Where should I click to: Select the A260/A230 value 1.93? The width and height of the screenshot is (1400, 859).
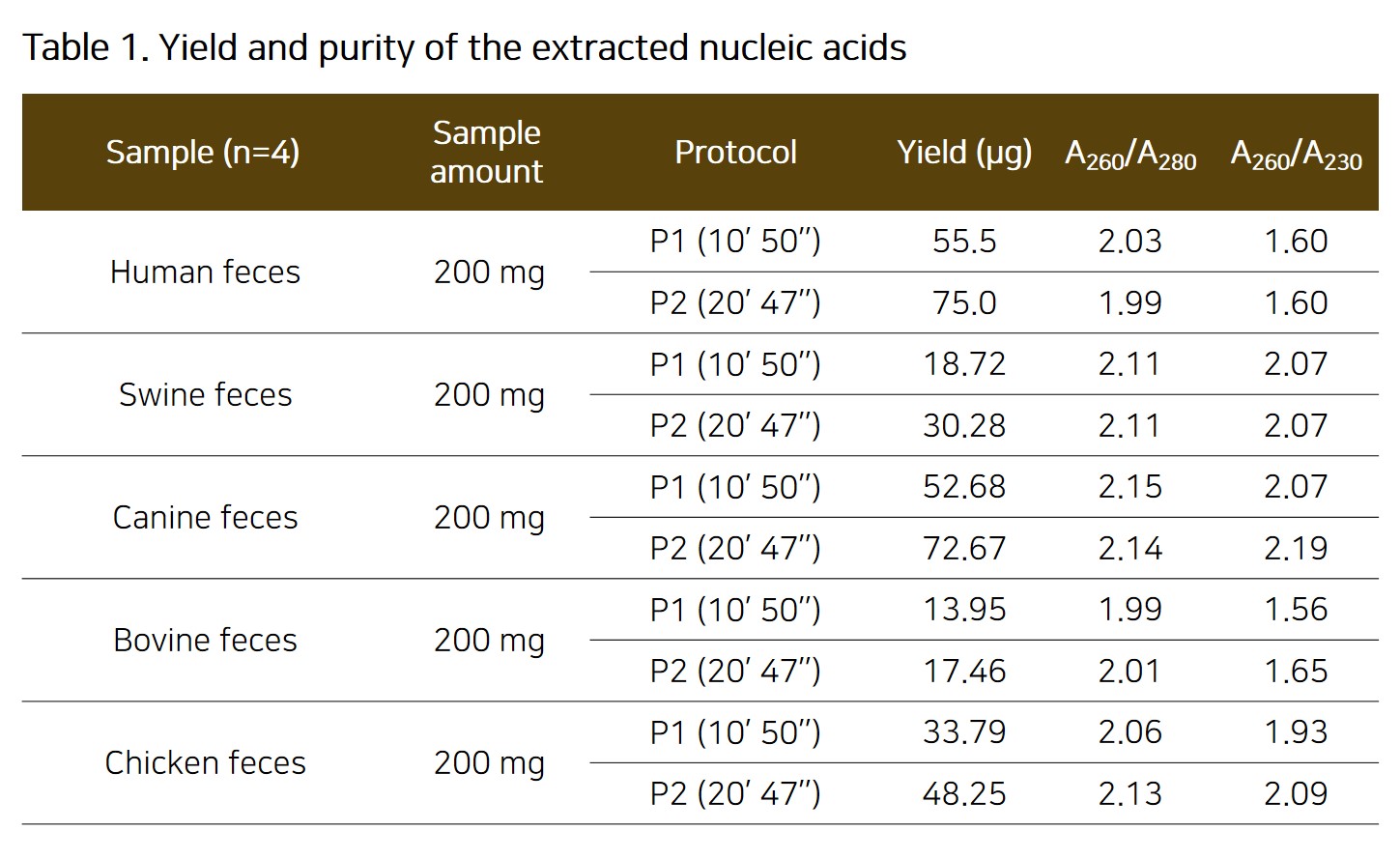1296,731
